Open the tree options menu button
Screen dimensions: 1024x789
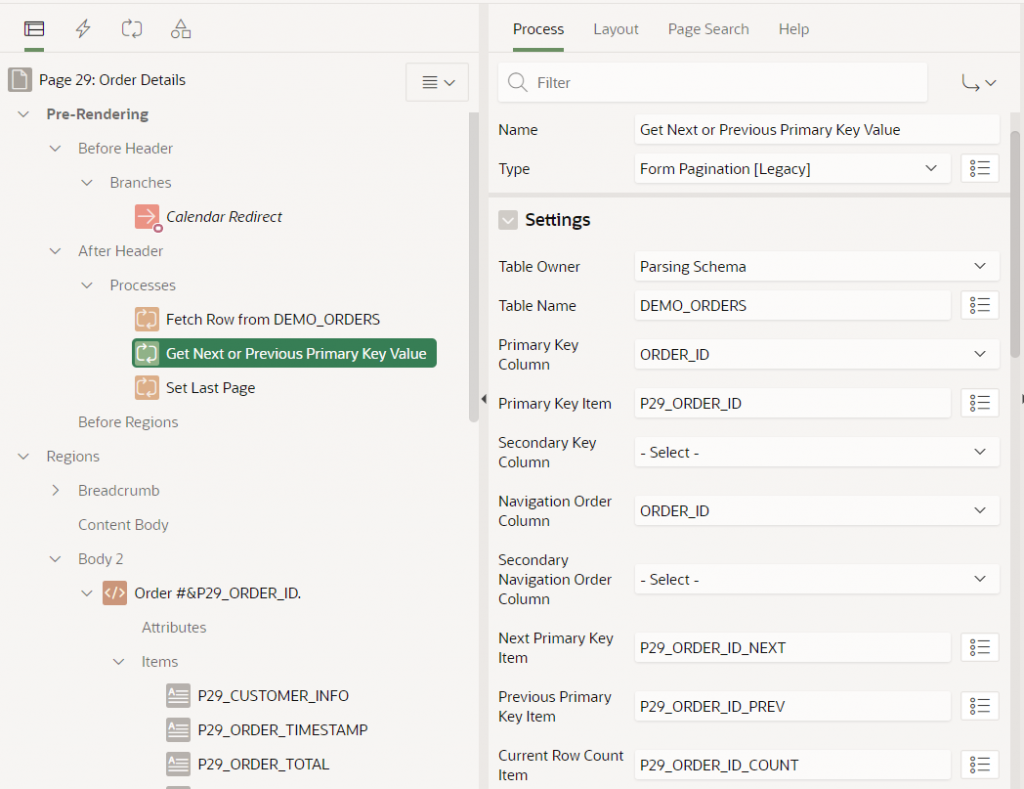pyautogui.click(x=437, y=82)
